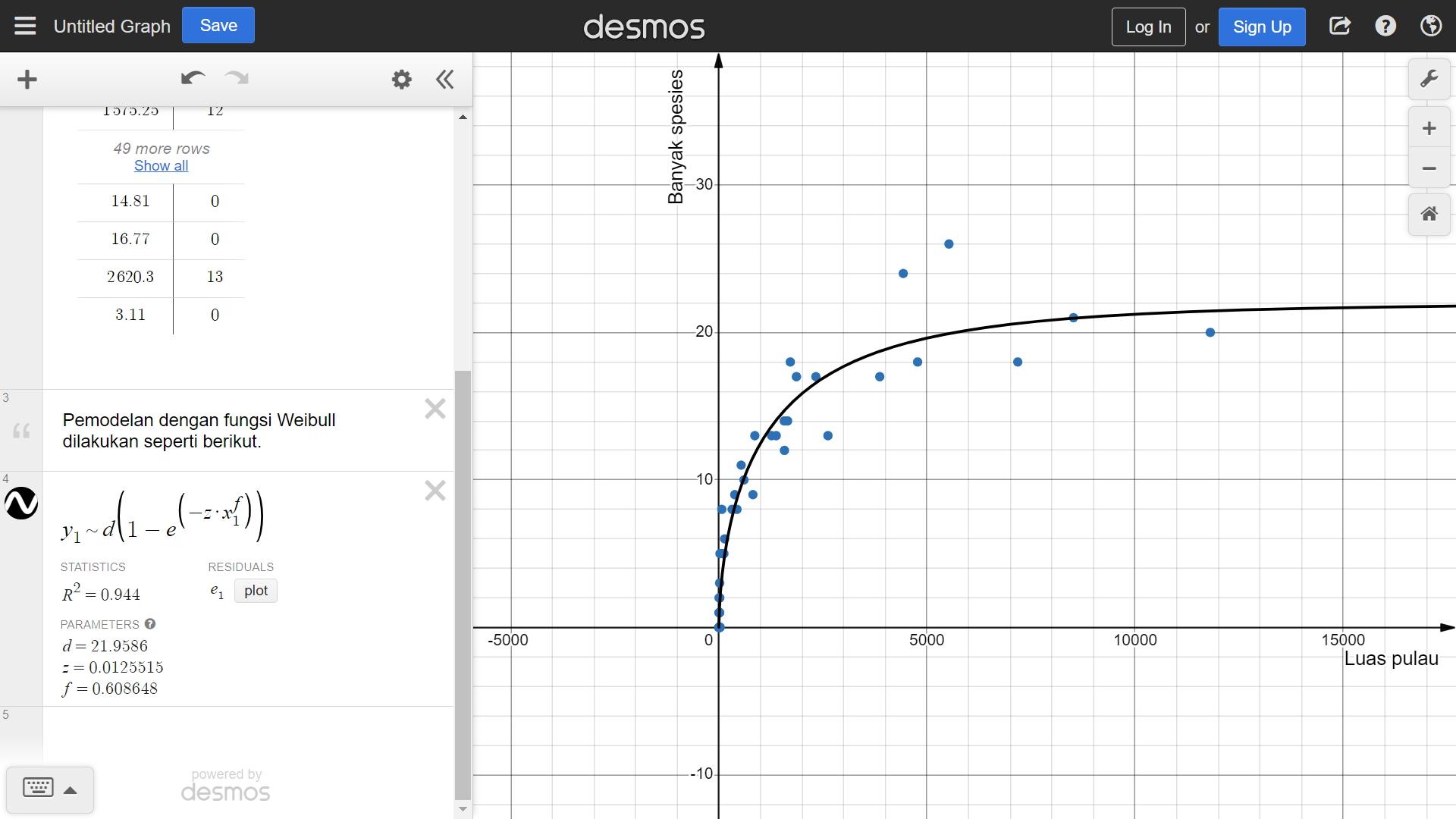Click the R² = 0.944 statistic

[102, 593]
